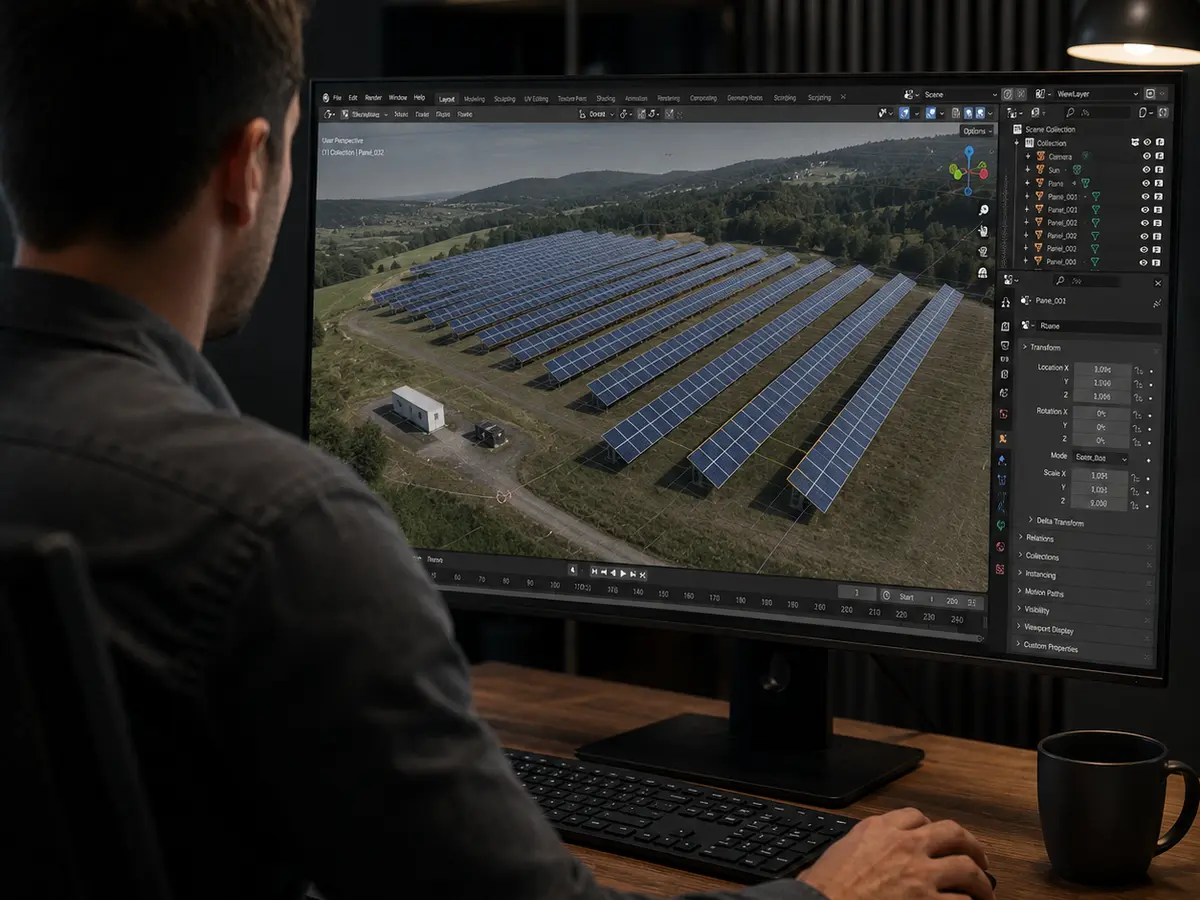Expand the Relations panel
The height and width of the screenshot is (900, 1200).
[1036, 538]
